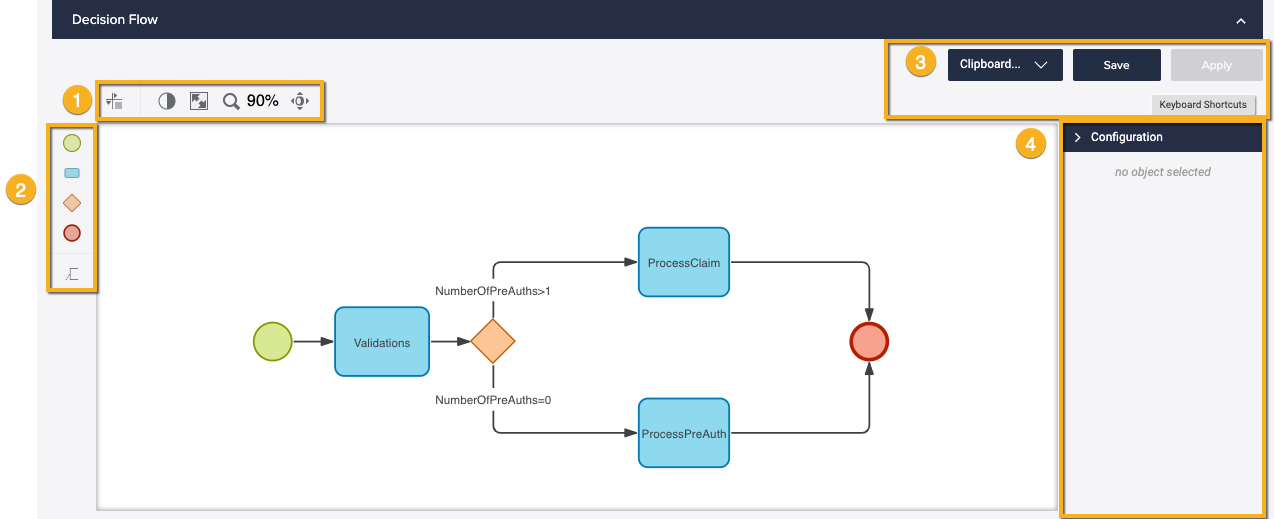Viewport: 1274px width, 519px height.
Task: Expand the Configuration panel chevron
Action: tap(1077, 138)
